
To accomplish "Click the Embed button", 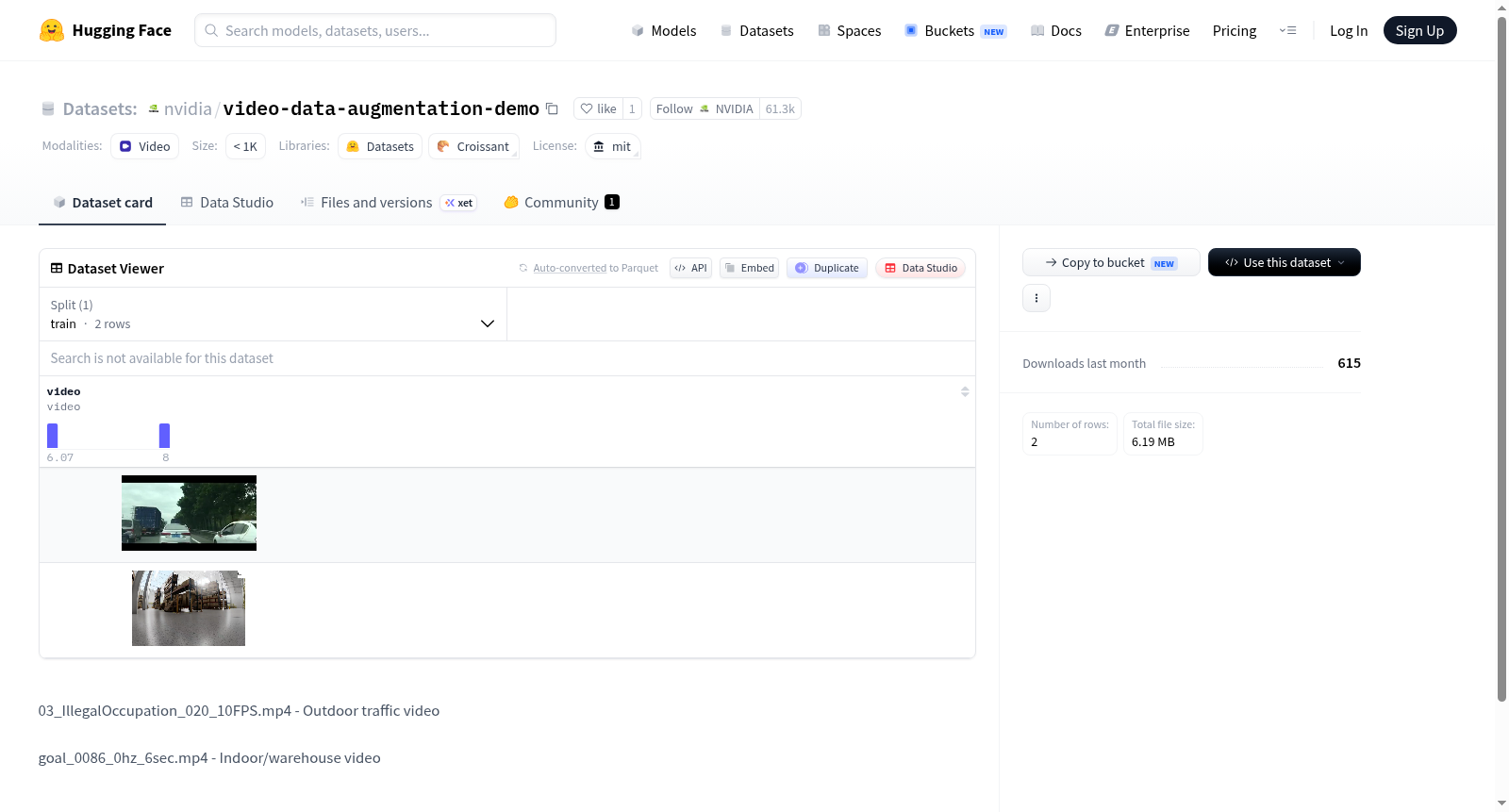I will click(x=750, y=268).
